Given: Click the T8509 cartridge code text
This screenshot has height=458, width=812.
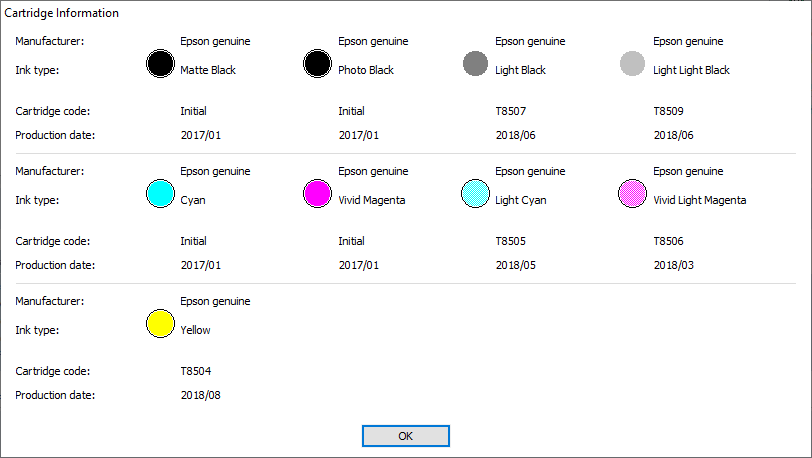Looking at the screenshot, I should click(x=668, y=111).
